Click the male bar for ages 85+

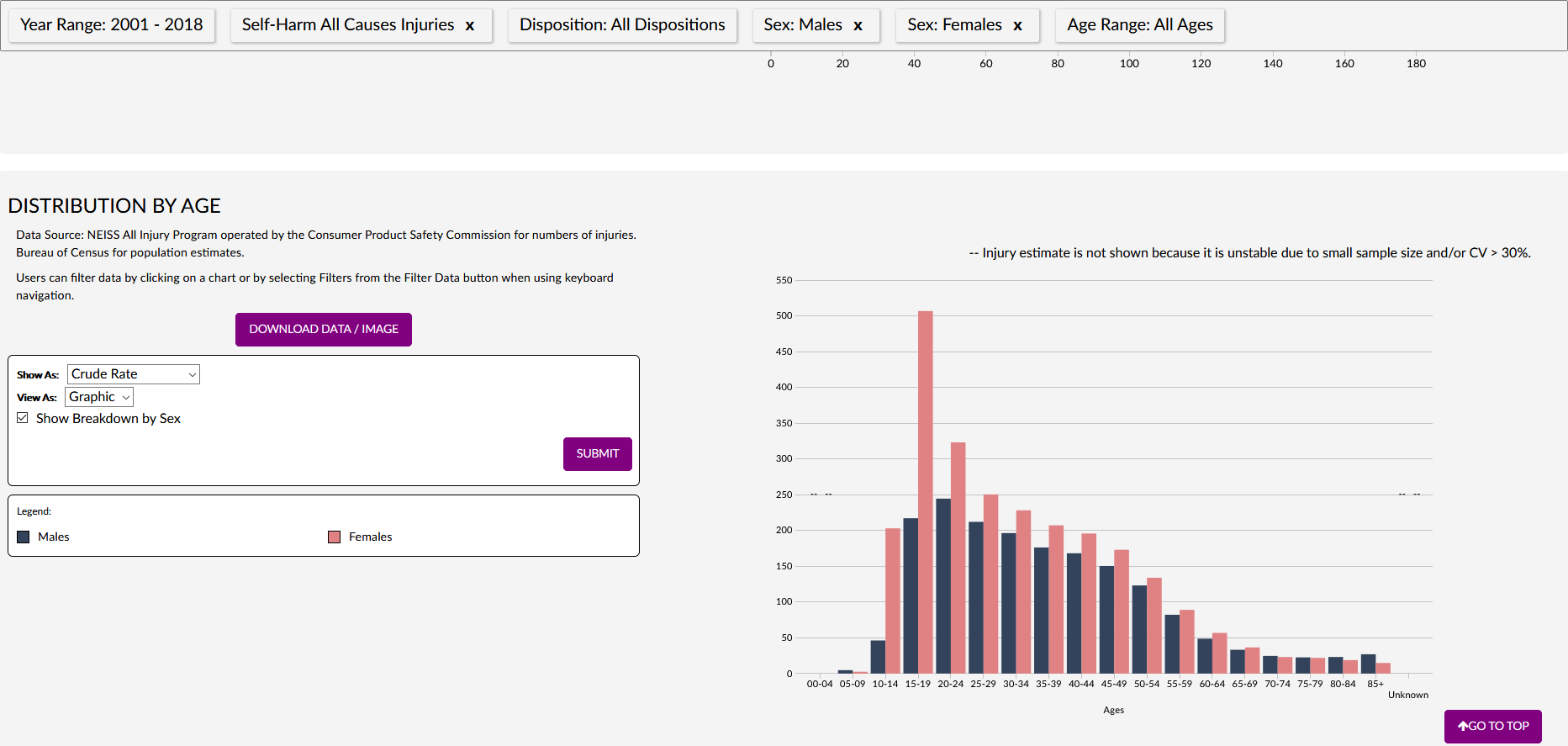(1368, 664)
